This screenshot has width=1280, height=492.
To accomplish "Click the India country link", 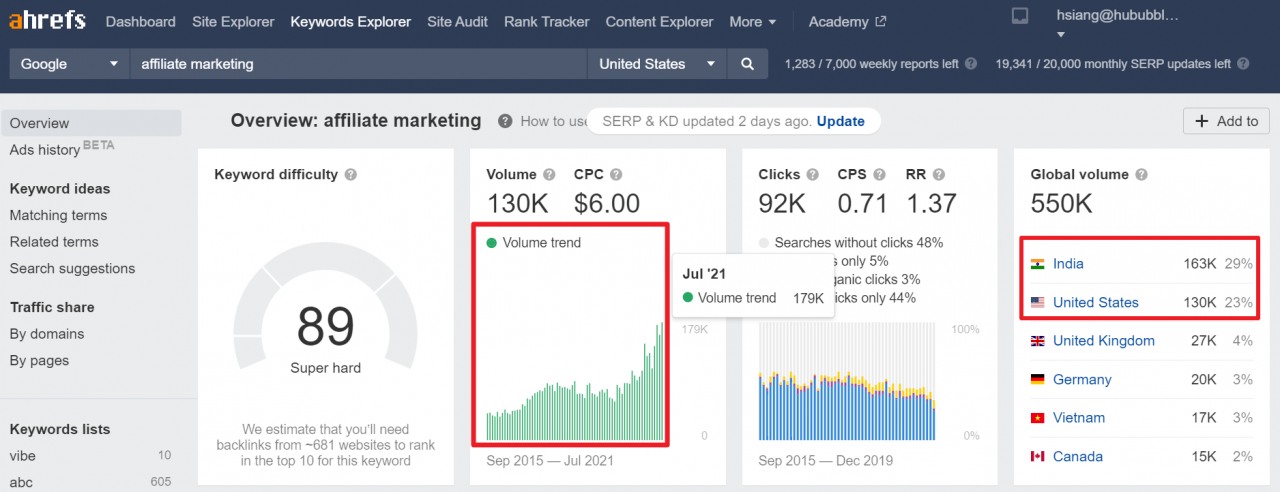I will [1068, 264].
